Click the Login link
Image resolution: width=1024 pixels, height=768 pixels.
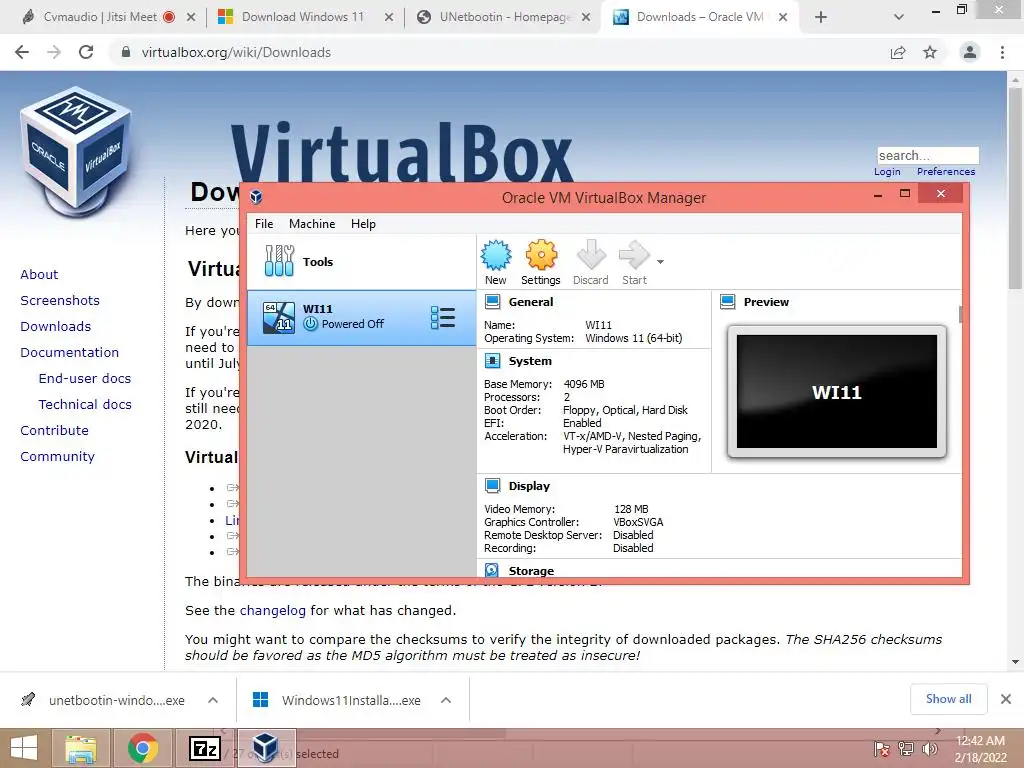887,172
